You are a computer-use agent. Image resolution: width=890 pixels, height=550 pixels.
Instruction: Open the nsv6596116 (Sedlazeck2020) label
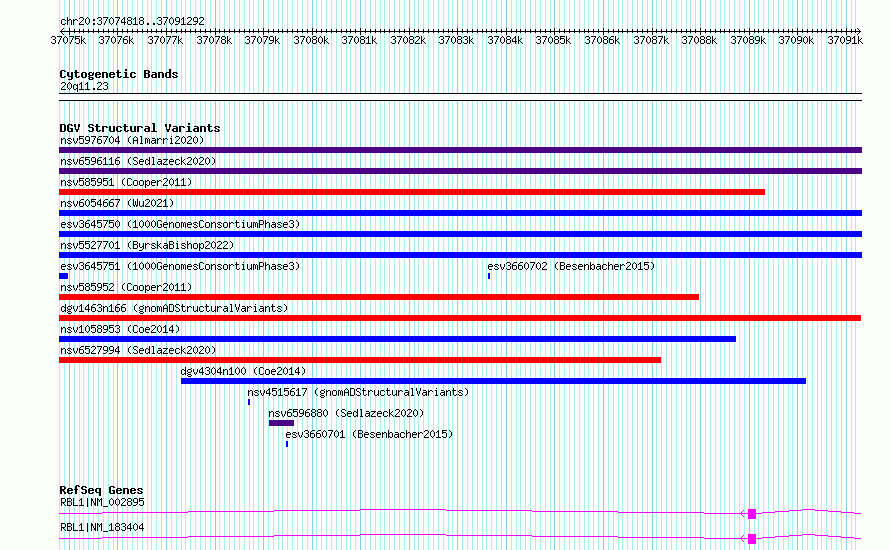coord(138,161)
